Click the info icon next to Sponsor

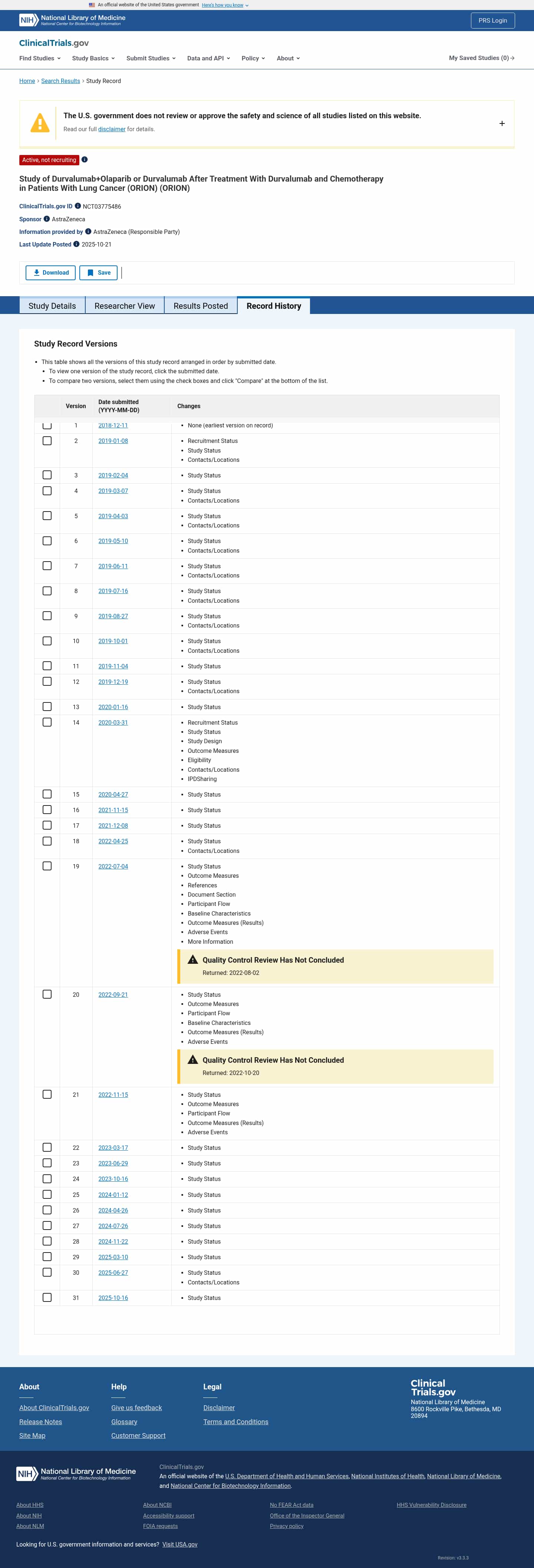(47, 219)
